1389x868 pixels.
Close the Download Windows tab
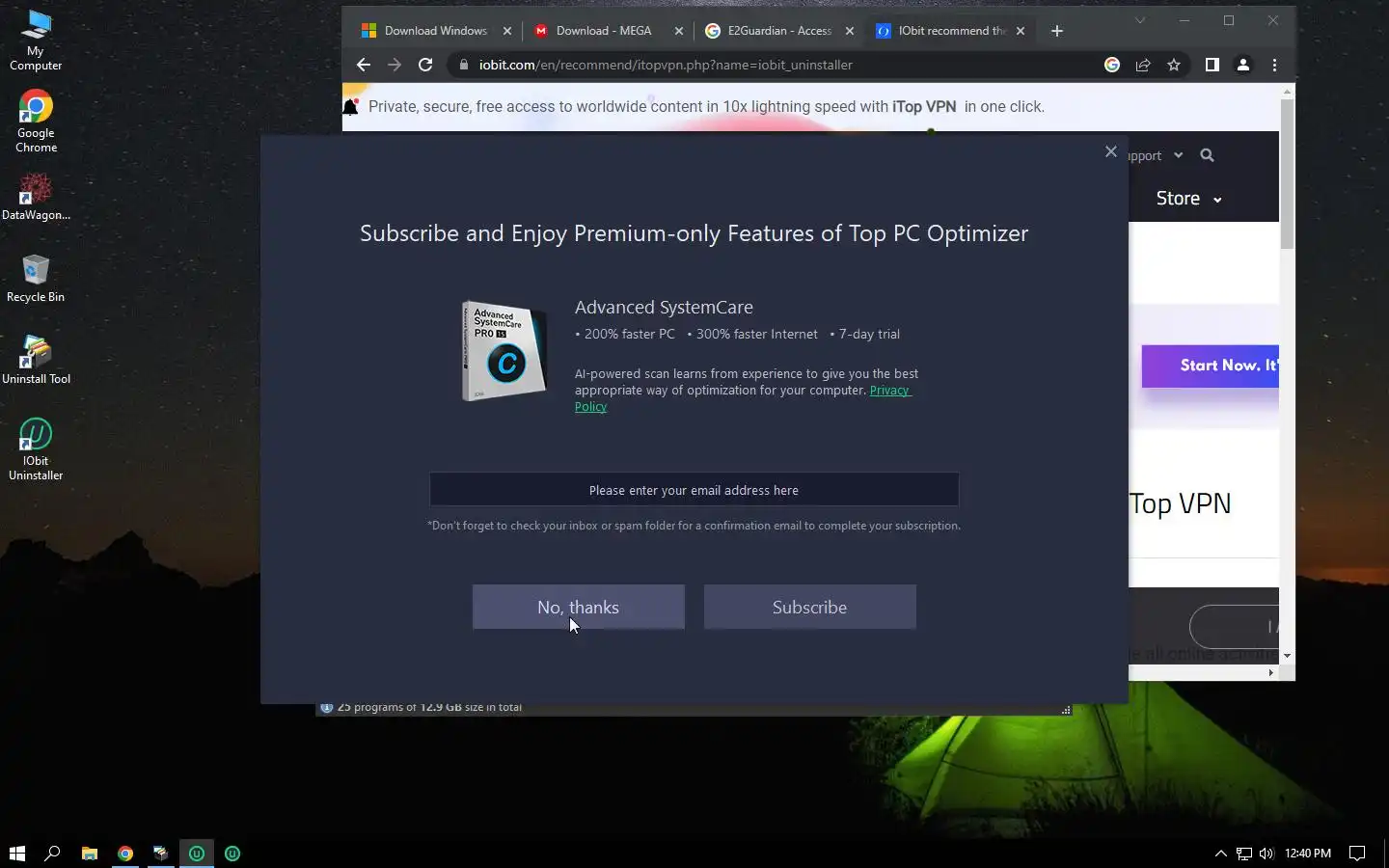point(507,31)
